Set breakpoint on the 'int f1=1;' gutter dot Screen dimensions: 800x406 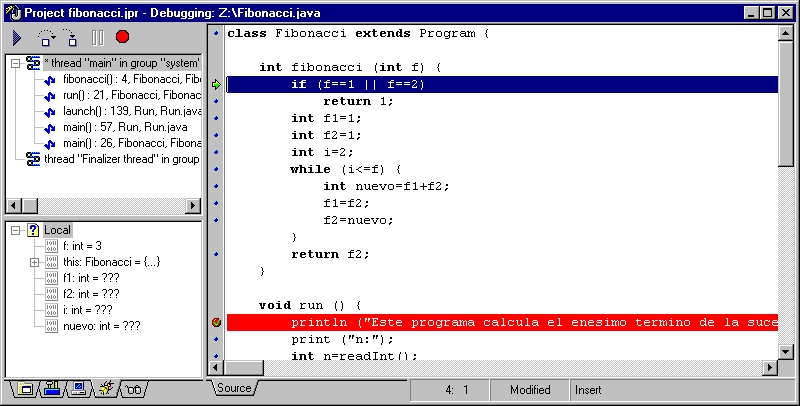tap(215, 118)
